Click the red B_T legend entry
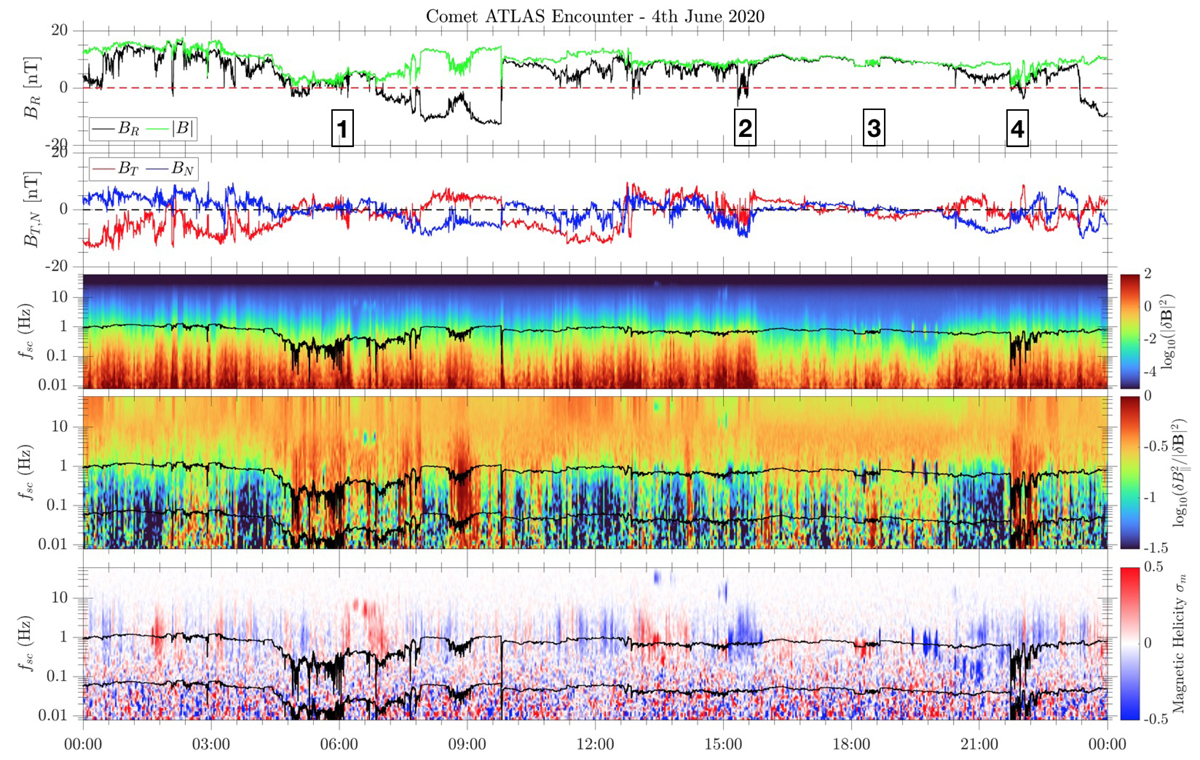The image size is (1200, 760). click(x=115, y=169)
